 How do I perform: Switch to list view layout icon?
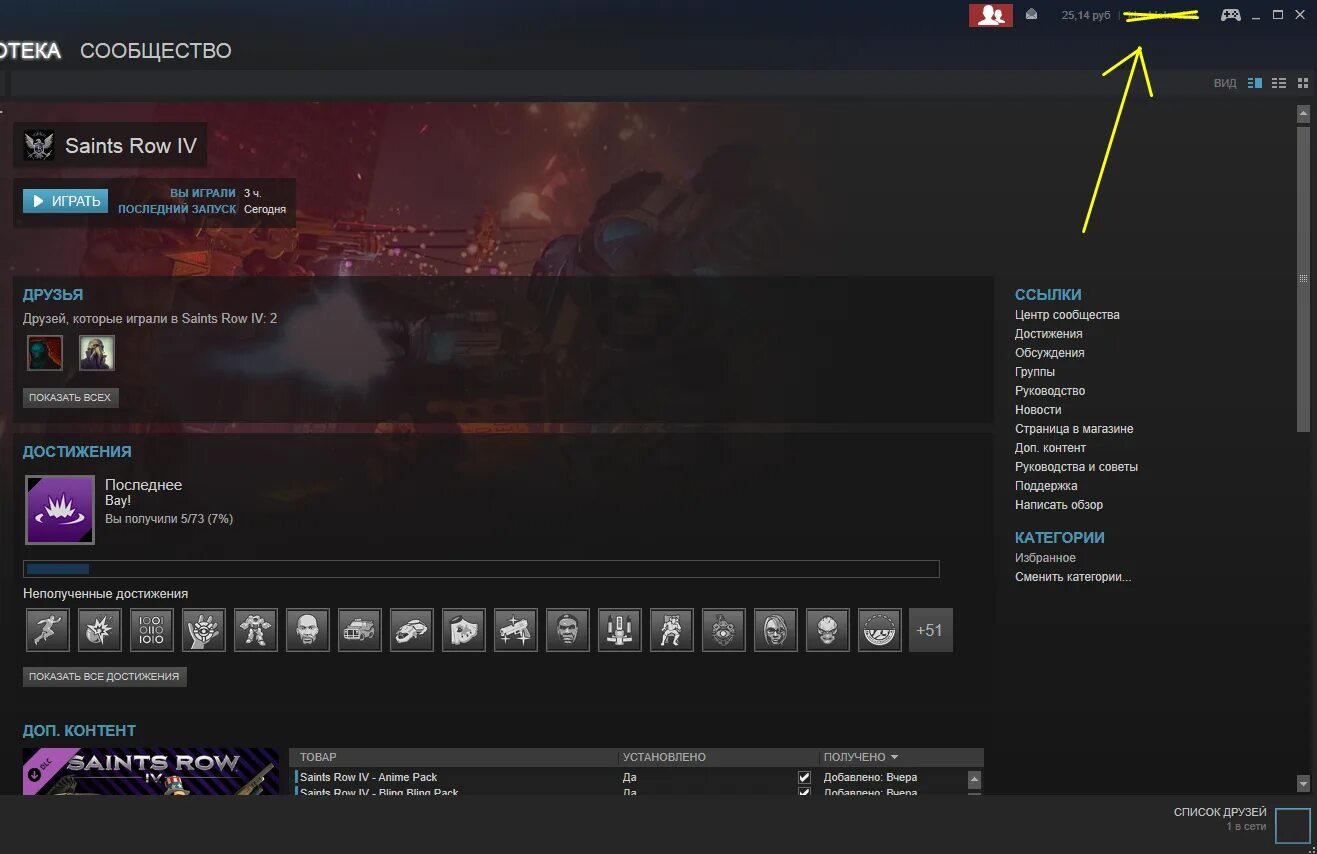click(1279, 83)
